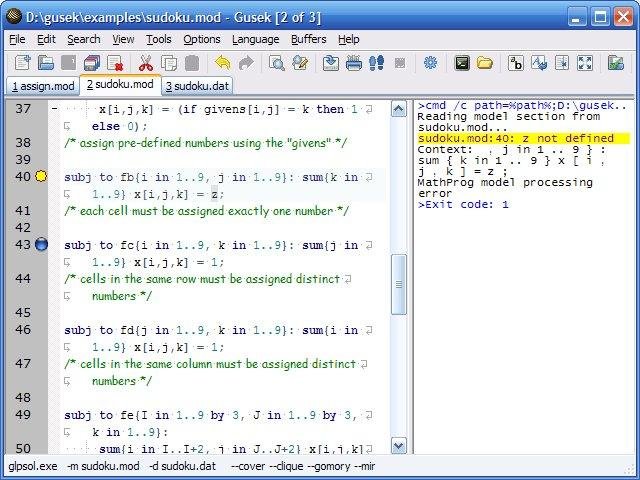640x480 pixels.
Task: Collapse the fold marker at line 37
Action: tap(54, 109)
